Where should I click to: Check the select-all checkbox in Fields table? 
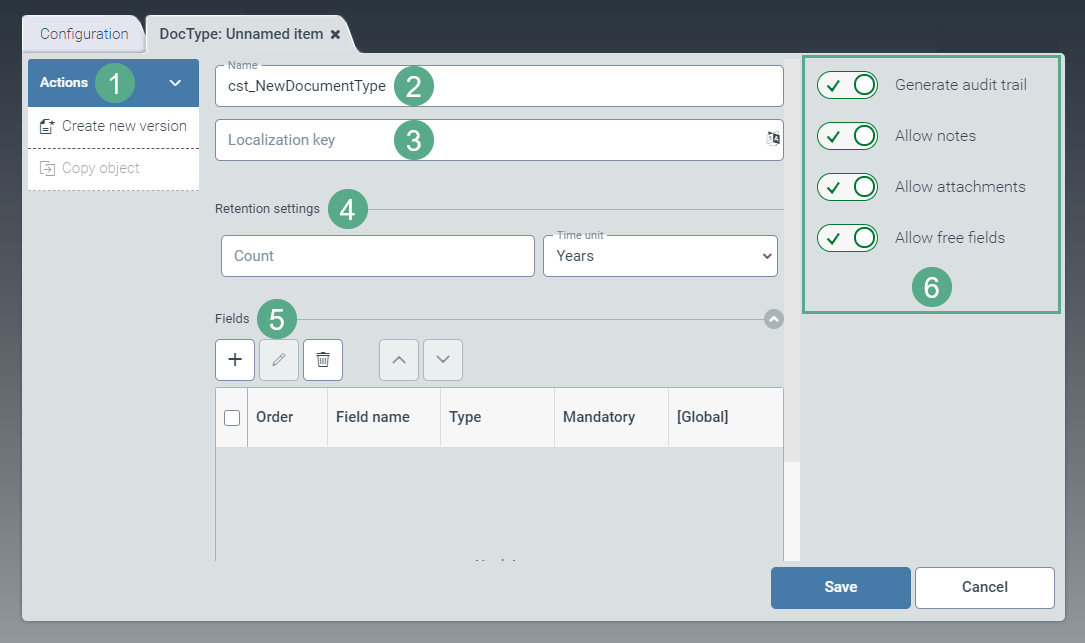click(x=232, y=418)
